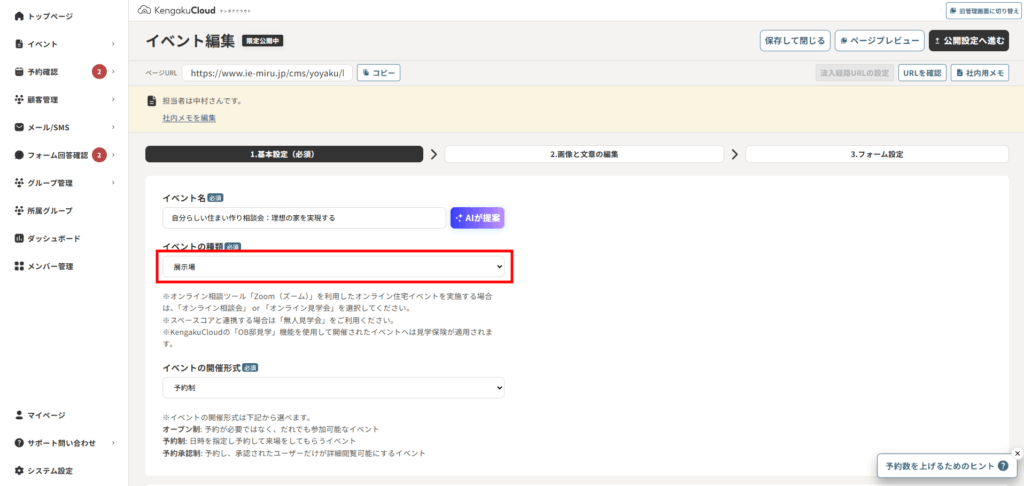Click the 保存して閉じる button
Image resolution: width=1024 pixels, height=486 pixels.
794,41
